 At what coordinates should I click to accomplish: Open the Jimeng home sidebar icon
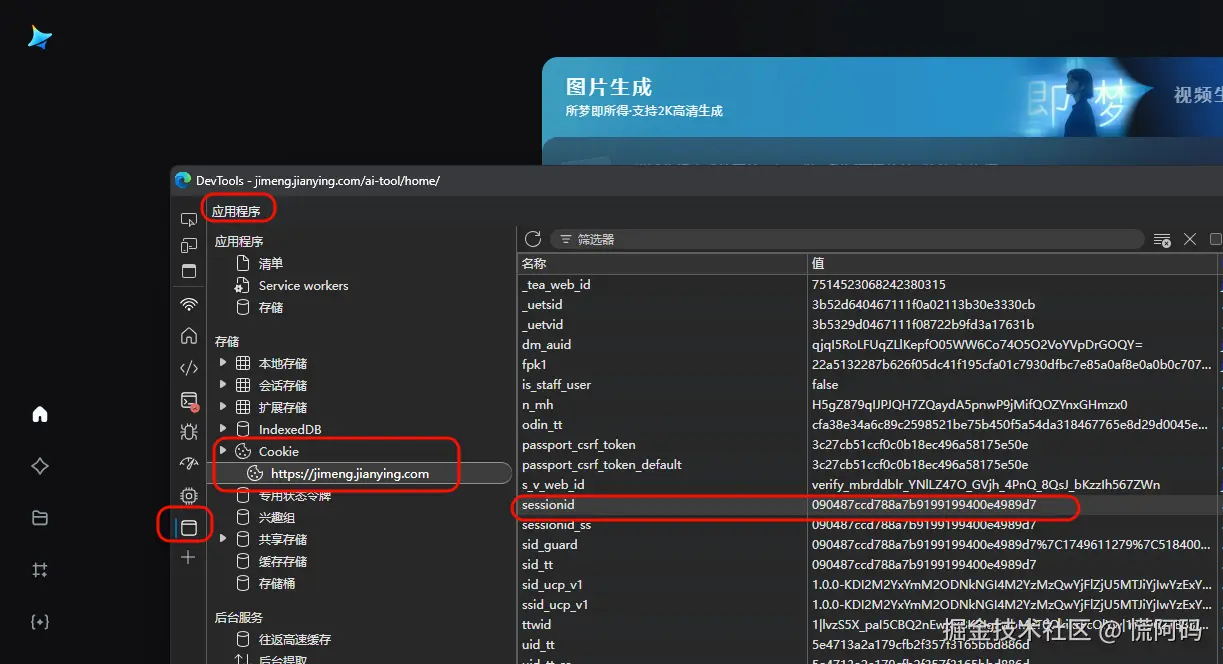click(40, 414)
